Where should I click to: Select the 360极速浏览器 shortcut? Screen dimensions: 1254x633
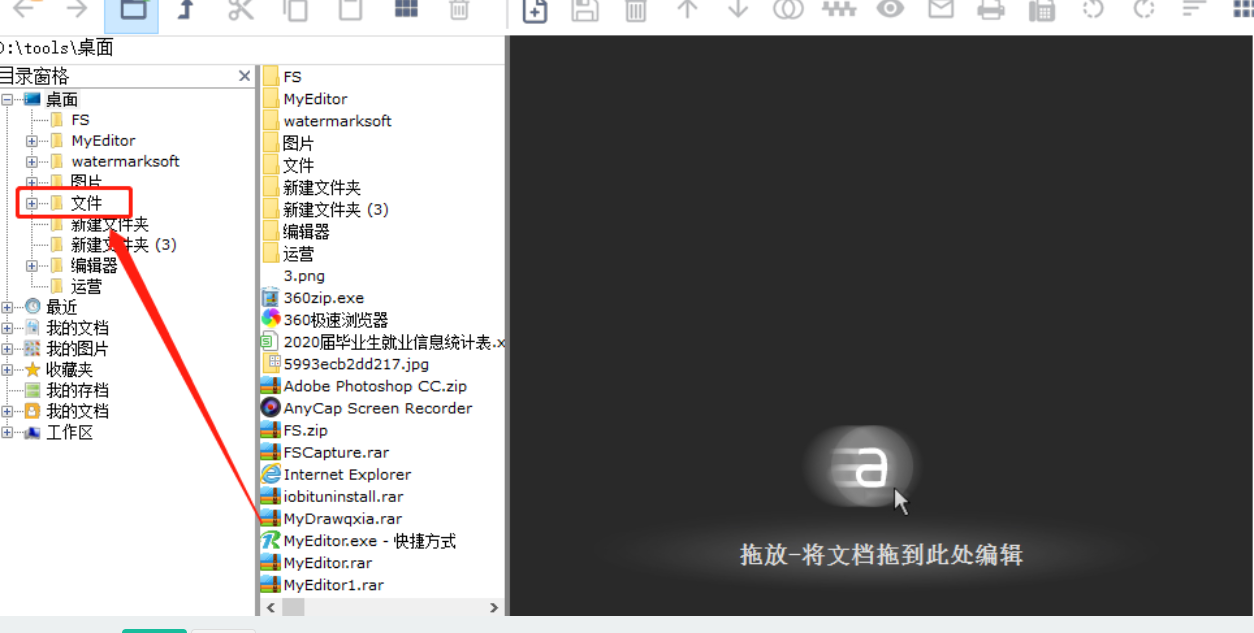click(x=324, y=320)
